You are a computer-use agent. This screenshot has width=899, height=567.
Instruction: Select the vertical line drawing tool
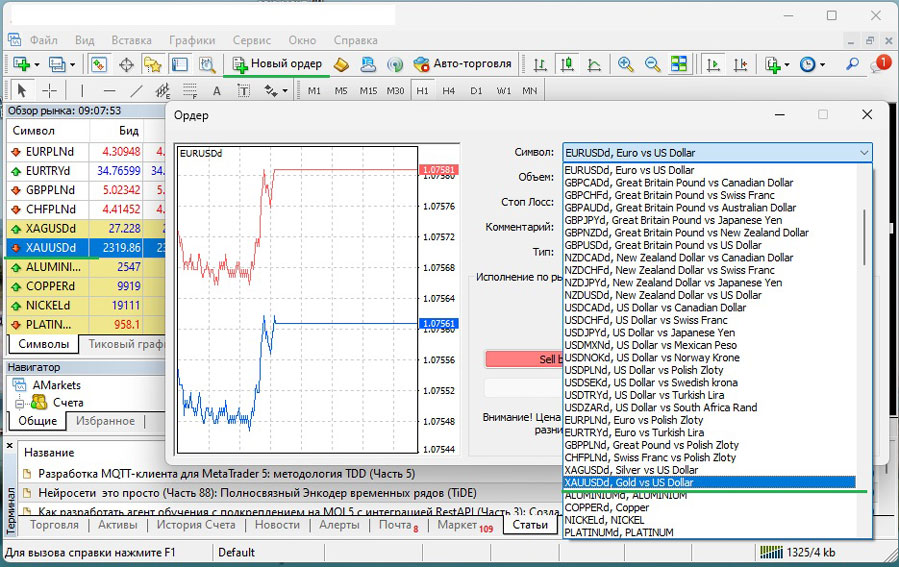tap(82, 91)
